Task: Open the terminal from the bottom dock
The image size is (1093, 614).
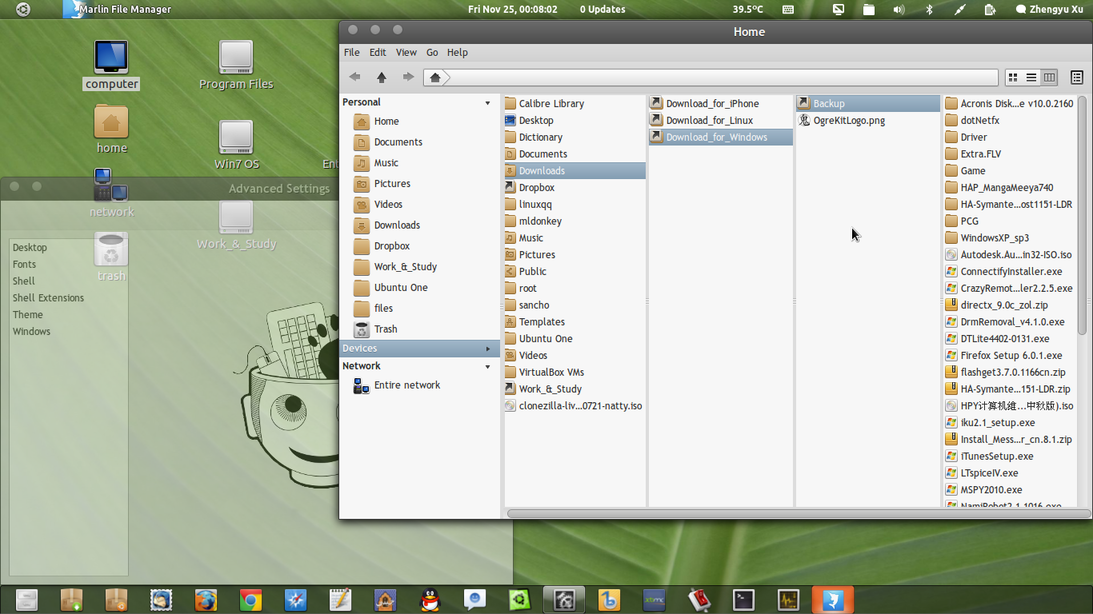Action: 743,600
